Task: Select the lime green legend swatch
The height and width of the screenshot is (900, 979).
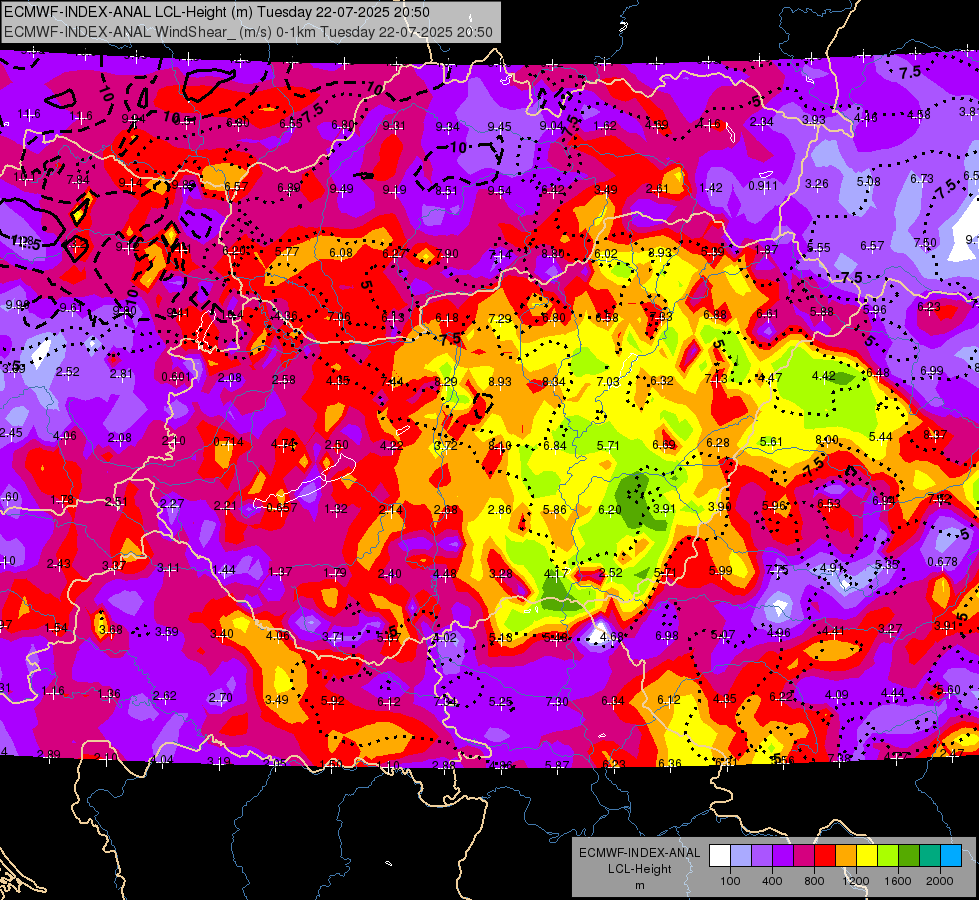Action: (888, 856)
